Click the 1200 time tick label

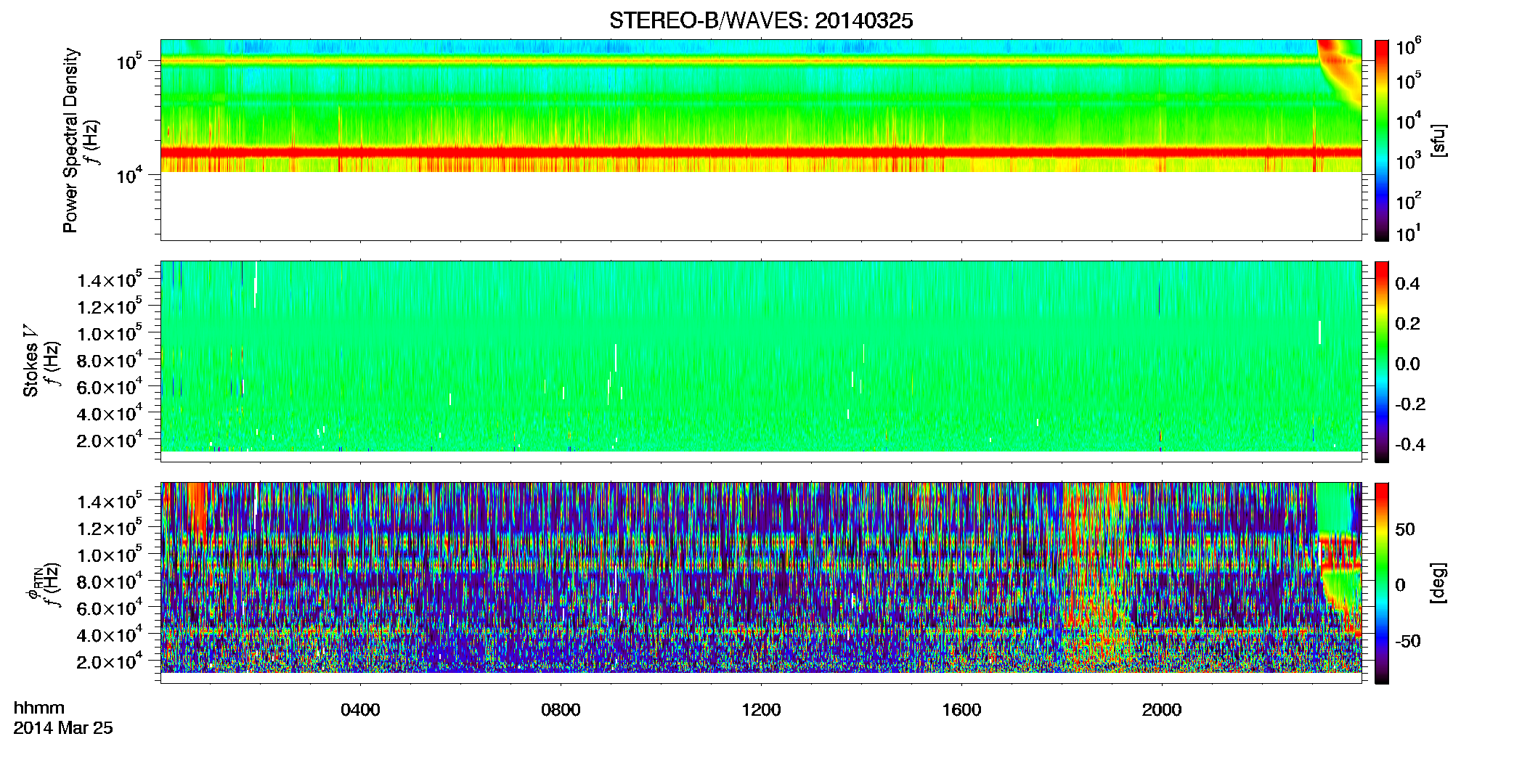(x=761, y=710)
